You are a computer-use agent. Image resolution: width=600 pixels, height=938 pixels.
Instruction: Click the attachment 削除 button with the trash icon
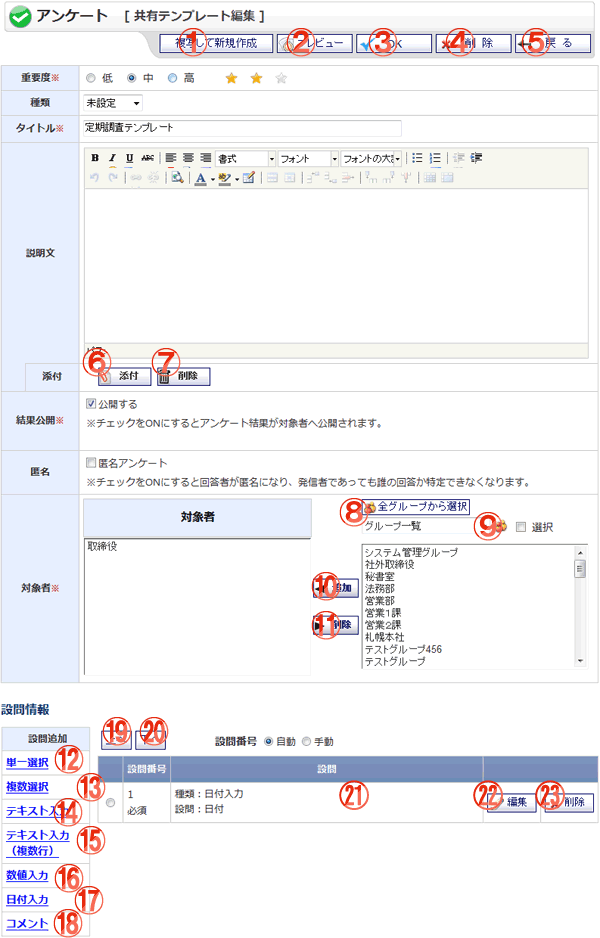[x=183, y=376]
